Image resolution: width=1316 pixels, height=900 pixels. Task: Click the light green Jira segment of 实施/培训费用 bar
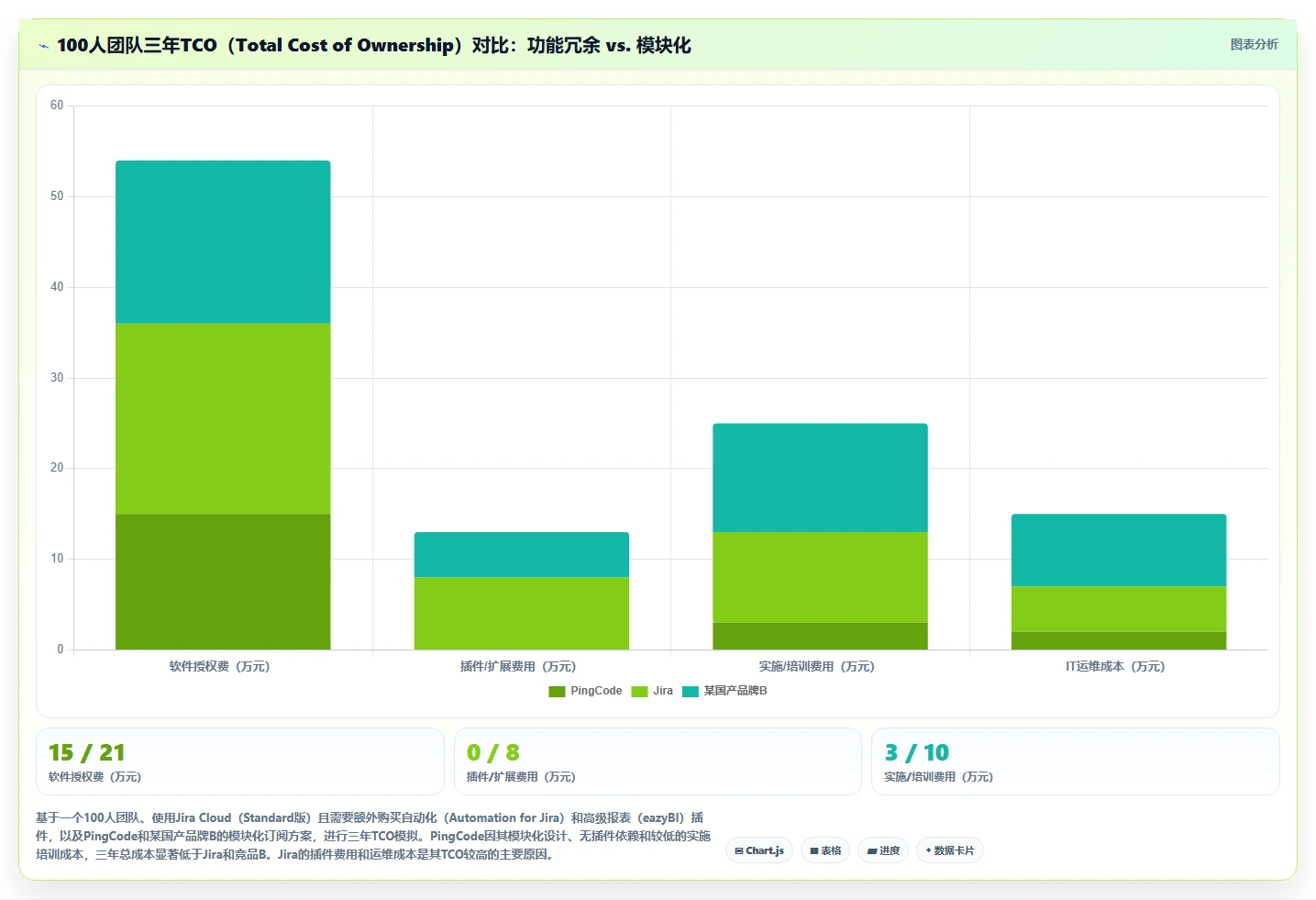pos(820,577)
